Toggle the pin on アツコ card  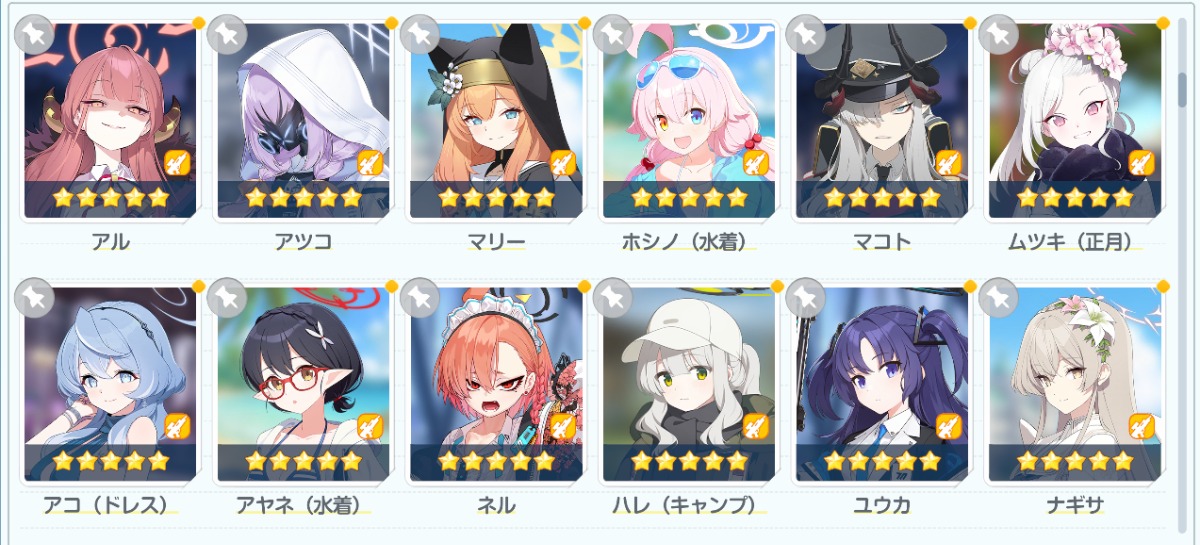(226, 34)
